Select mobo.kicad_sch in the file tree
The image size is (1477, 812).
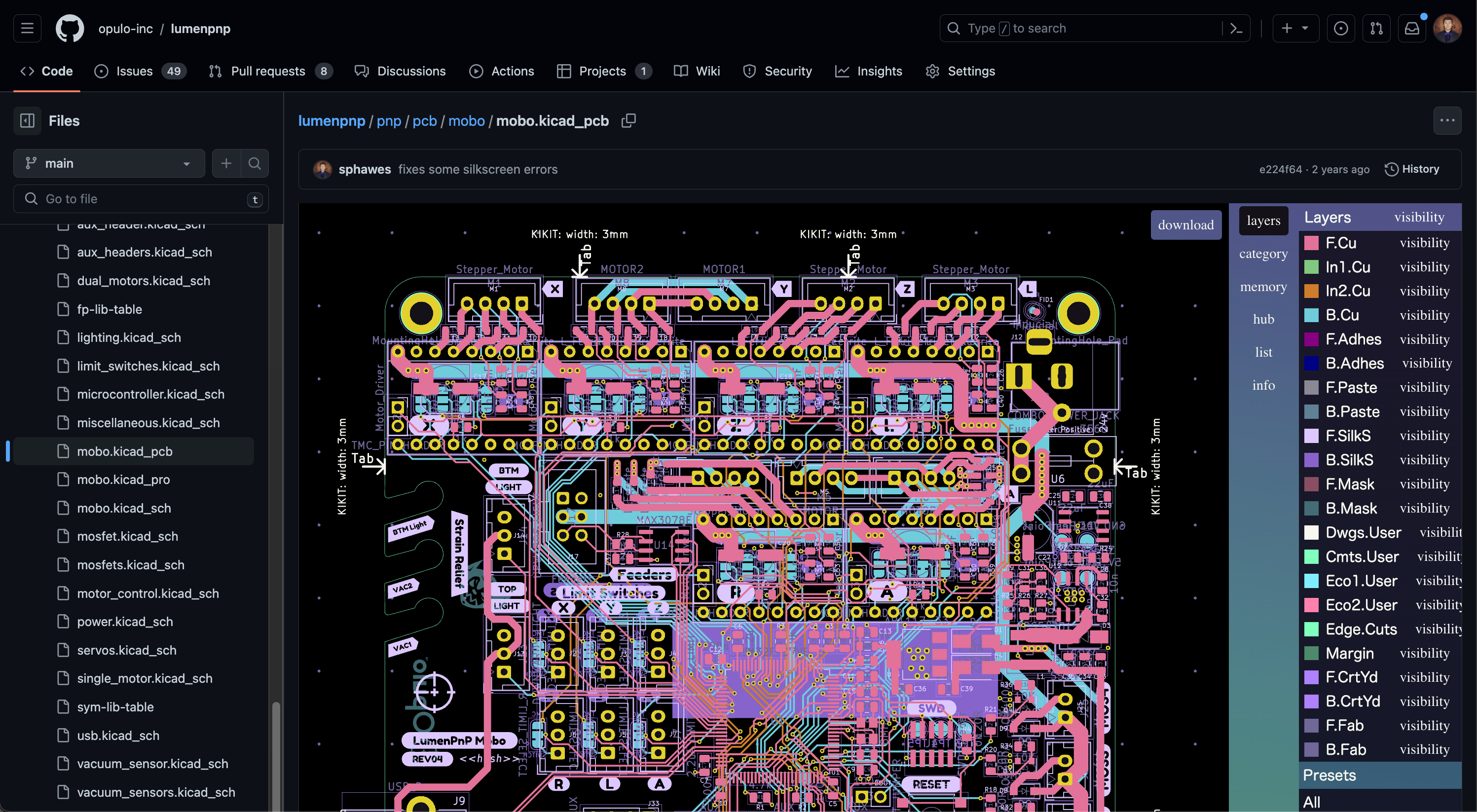[x=123, y=508]
